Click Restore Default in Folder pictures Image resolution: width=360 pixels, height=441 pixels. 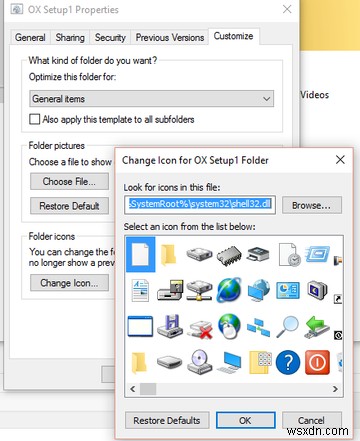69,206
